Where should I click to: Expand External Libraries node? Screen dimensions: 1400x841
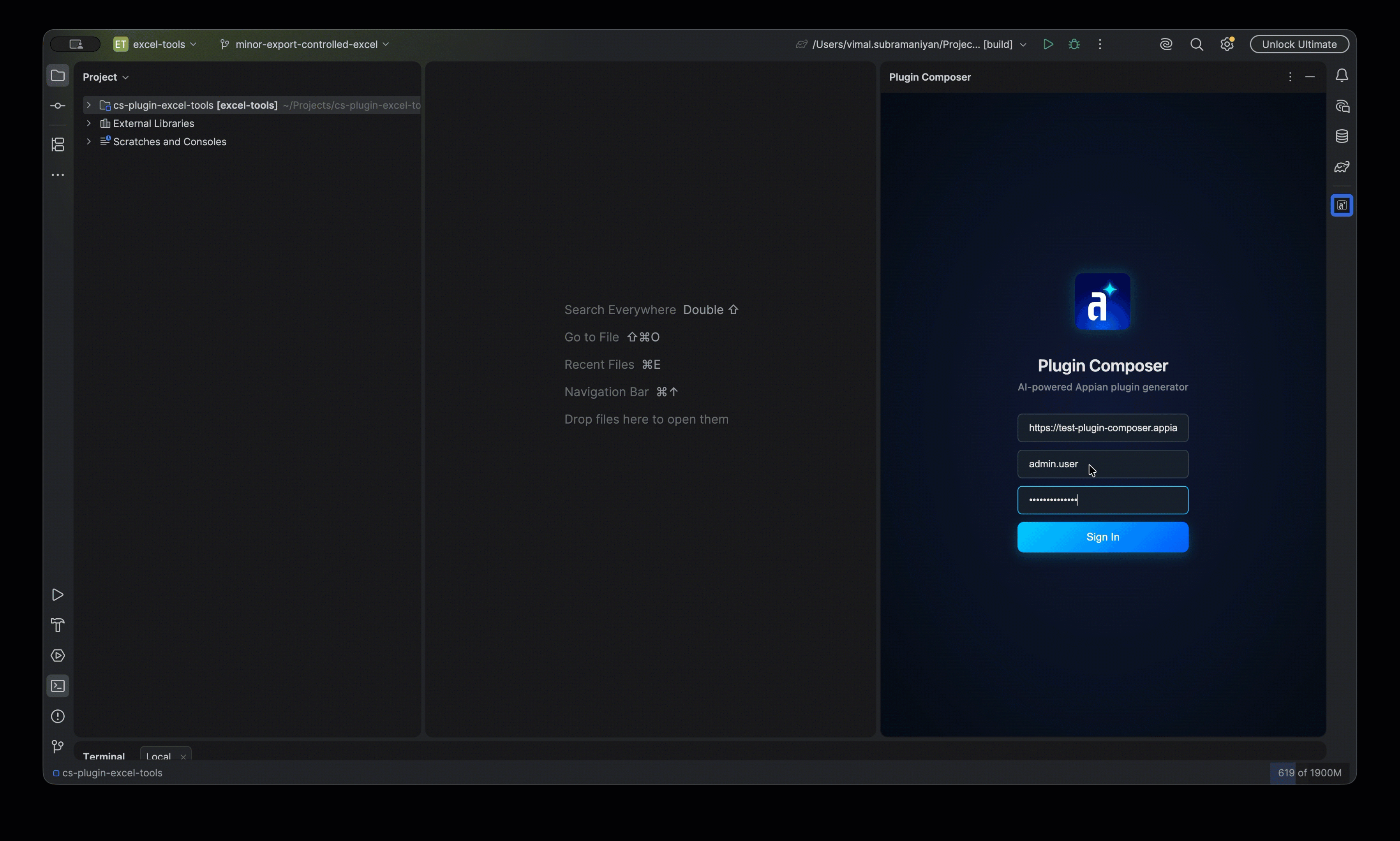click(88, 123)
